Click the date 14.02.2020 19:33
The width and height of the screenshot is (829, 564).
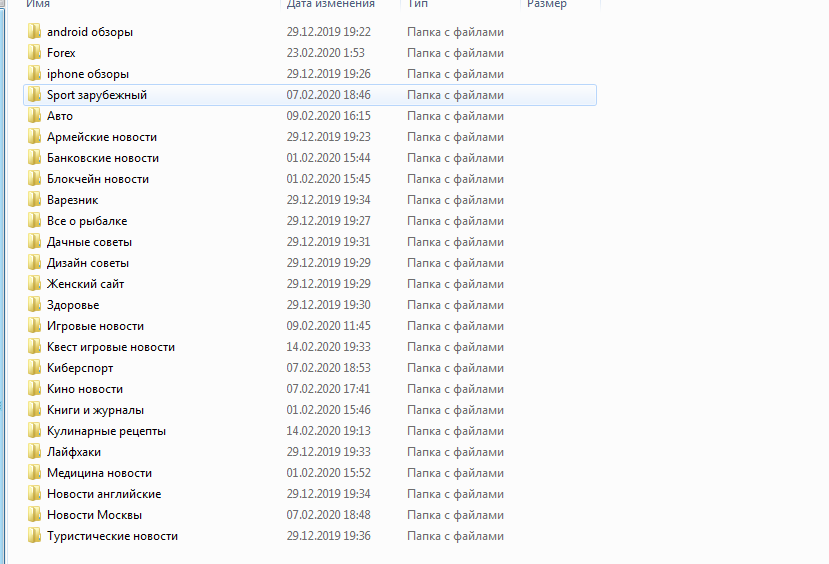tap(328, 347)
